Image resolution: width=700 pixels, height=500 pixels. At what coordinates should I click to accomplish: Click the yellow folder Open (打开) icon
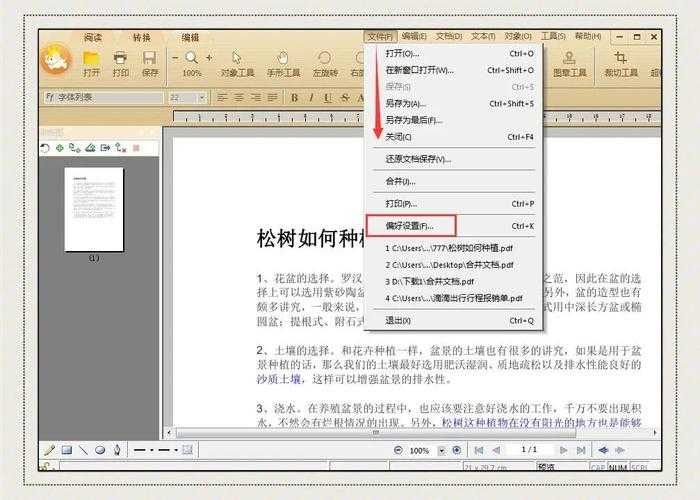coord(91,58)
